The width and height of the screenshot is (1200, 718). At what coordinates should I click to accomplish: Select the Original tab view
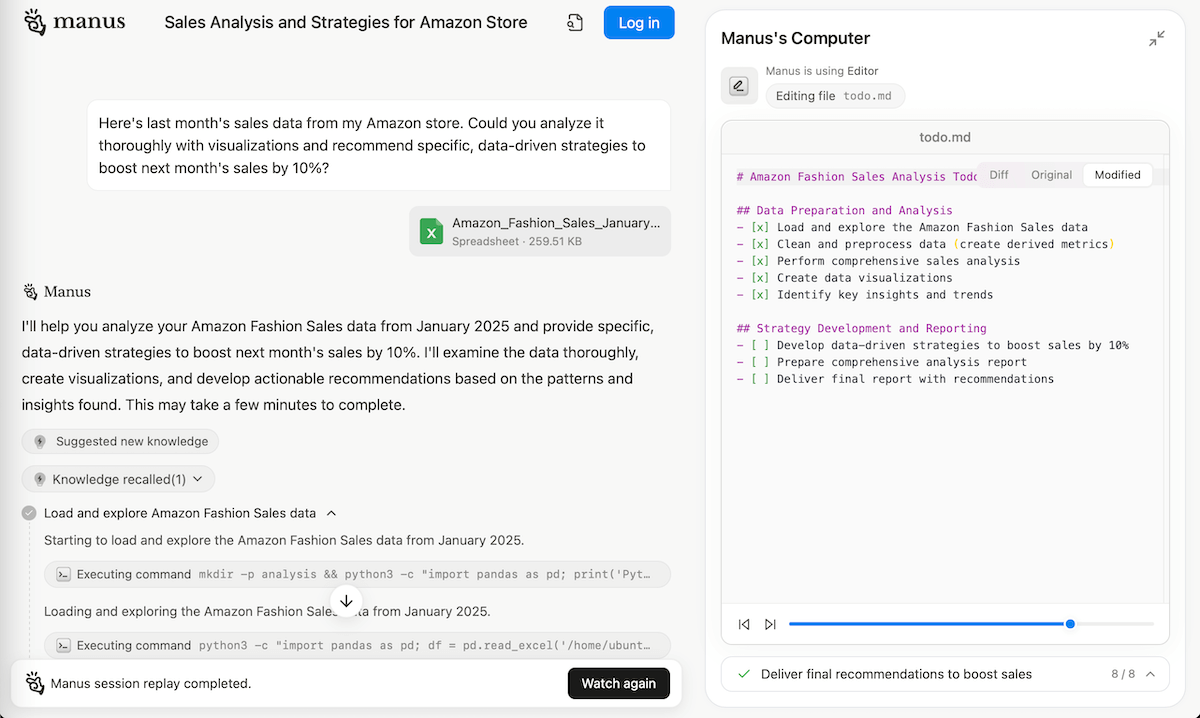point(1051,175)
